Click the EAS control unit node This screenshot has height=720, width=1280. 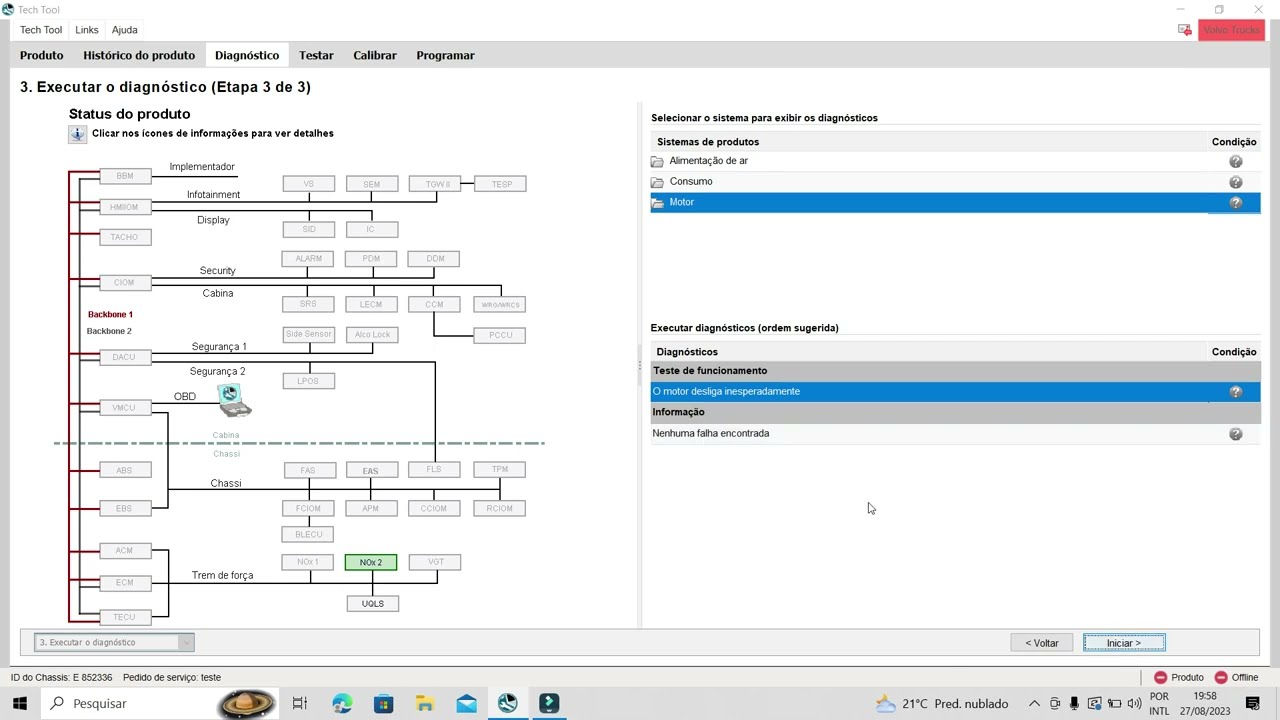[x=371, y=470]
